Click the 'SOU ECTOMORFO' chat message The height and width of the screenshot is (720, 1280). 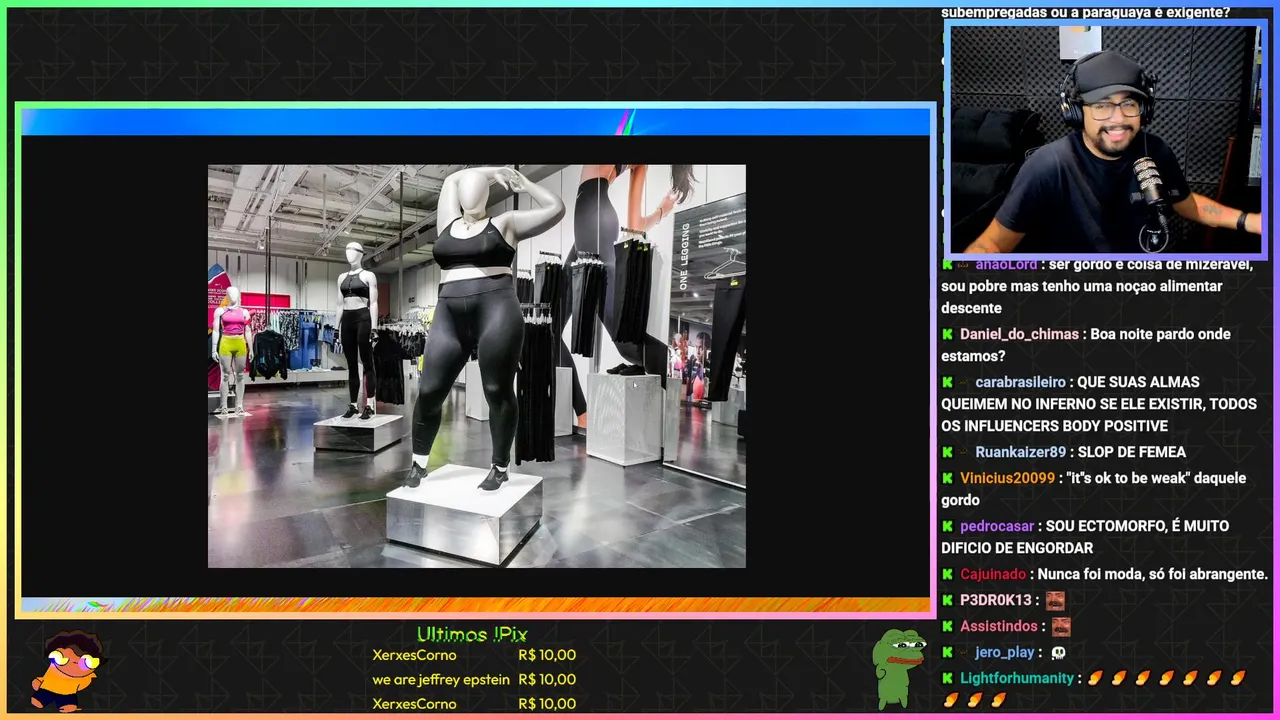[1085, 537]
